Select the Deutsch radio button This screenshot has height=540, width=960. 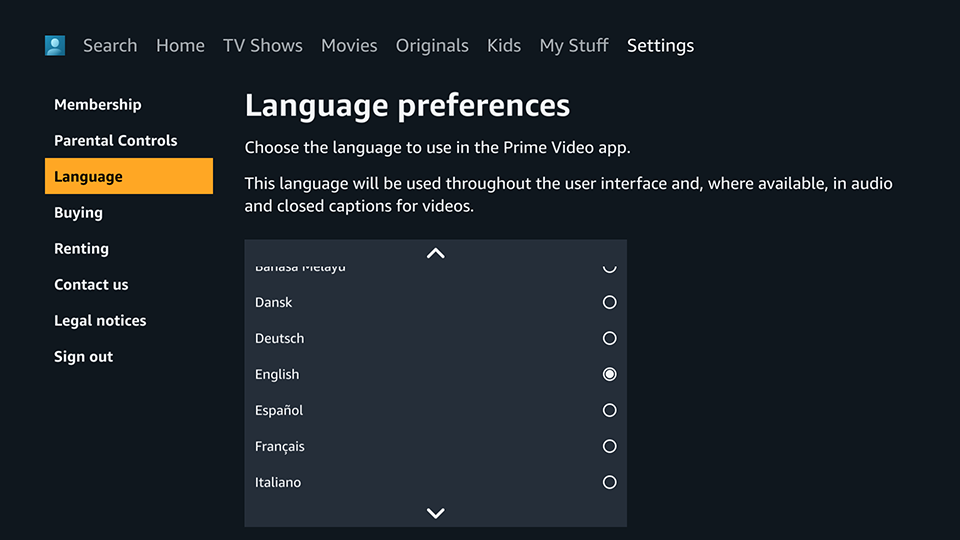tap(609, 338)
